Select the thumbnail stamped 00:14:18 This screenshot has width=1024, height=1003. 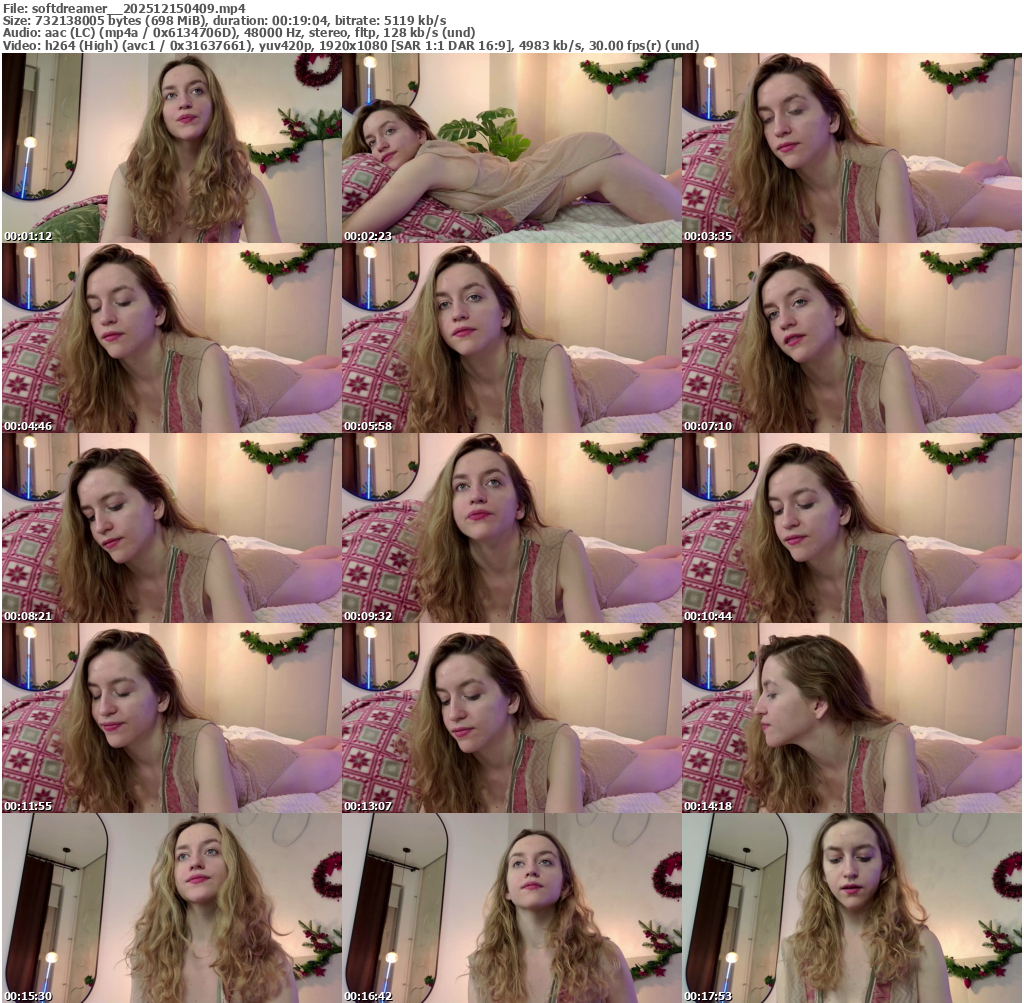tap(852, 718)
